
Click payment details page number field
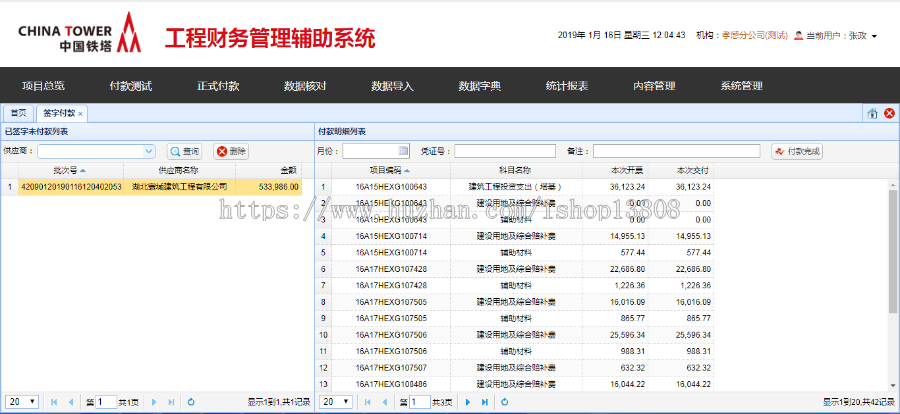pyautogui.click(x=420, y=402)
